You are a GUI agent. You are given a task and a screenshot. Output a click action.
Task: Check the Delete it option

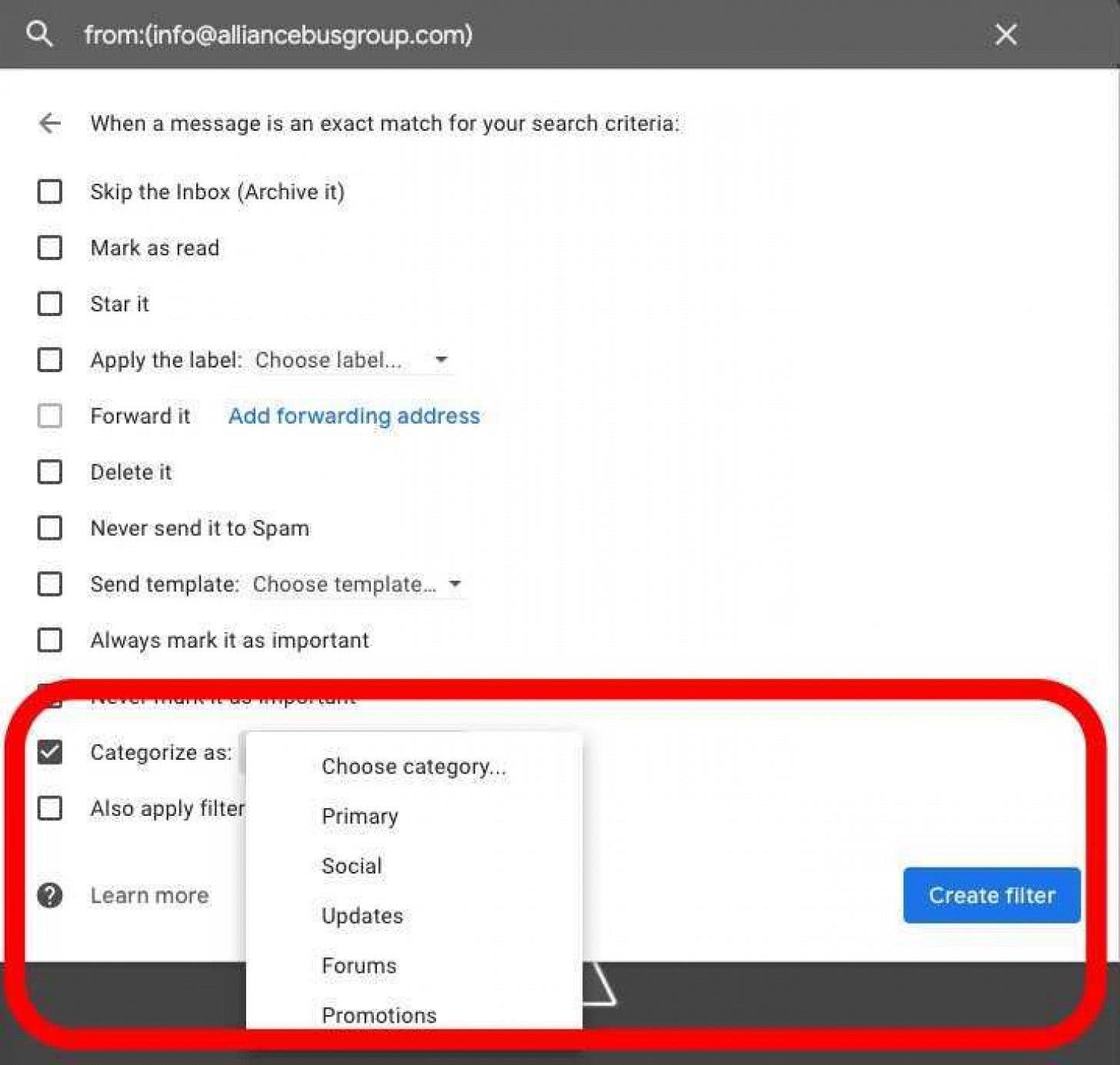tap(49, 472)
